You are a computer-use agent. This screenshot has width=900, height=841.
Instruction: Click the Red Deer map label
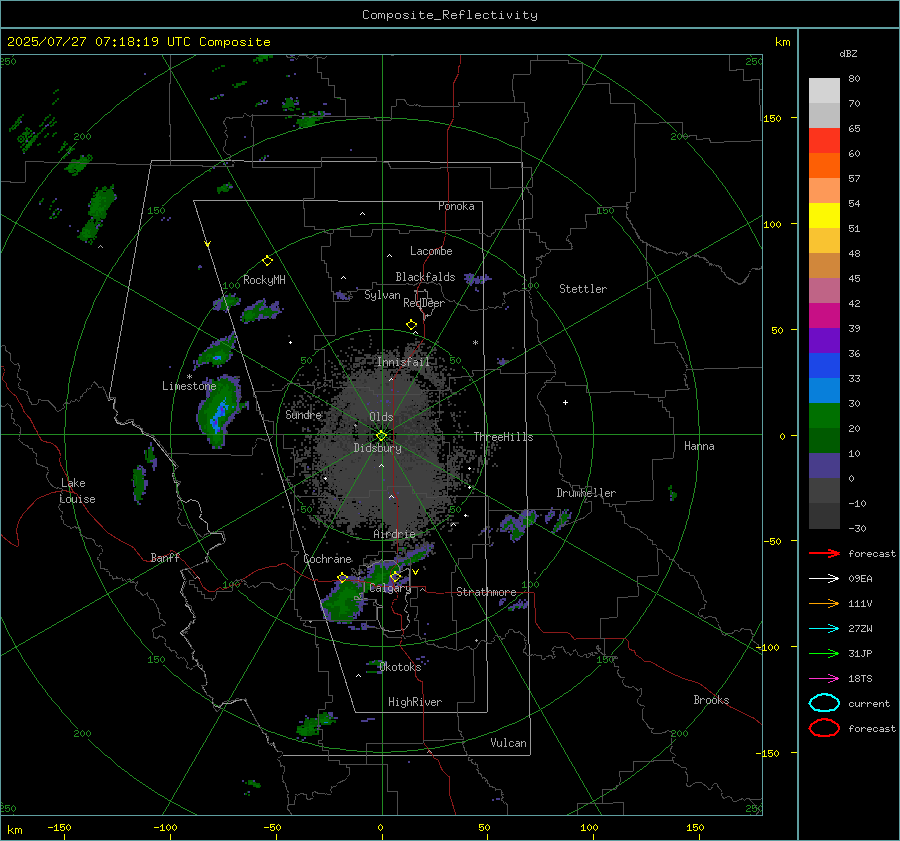(424, 303)
